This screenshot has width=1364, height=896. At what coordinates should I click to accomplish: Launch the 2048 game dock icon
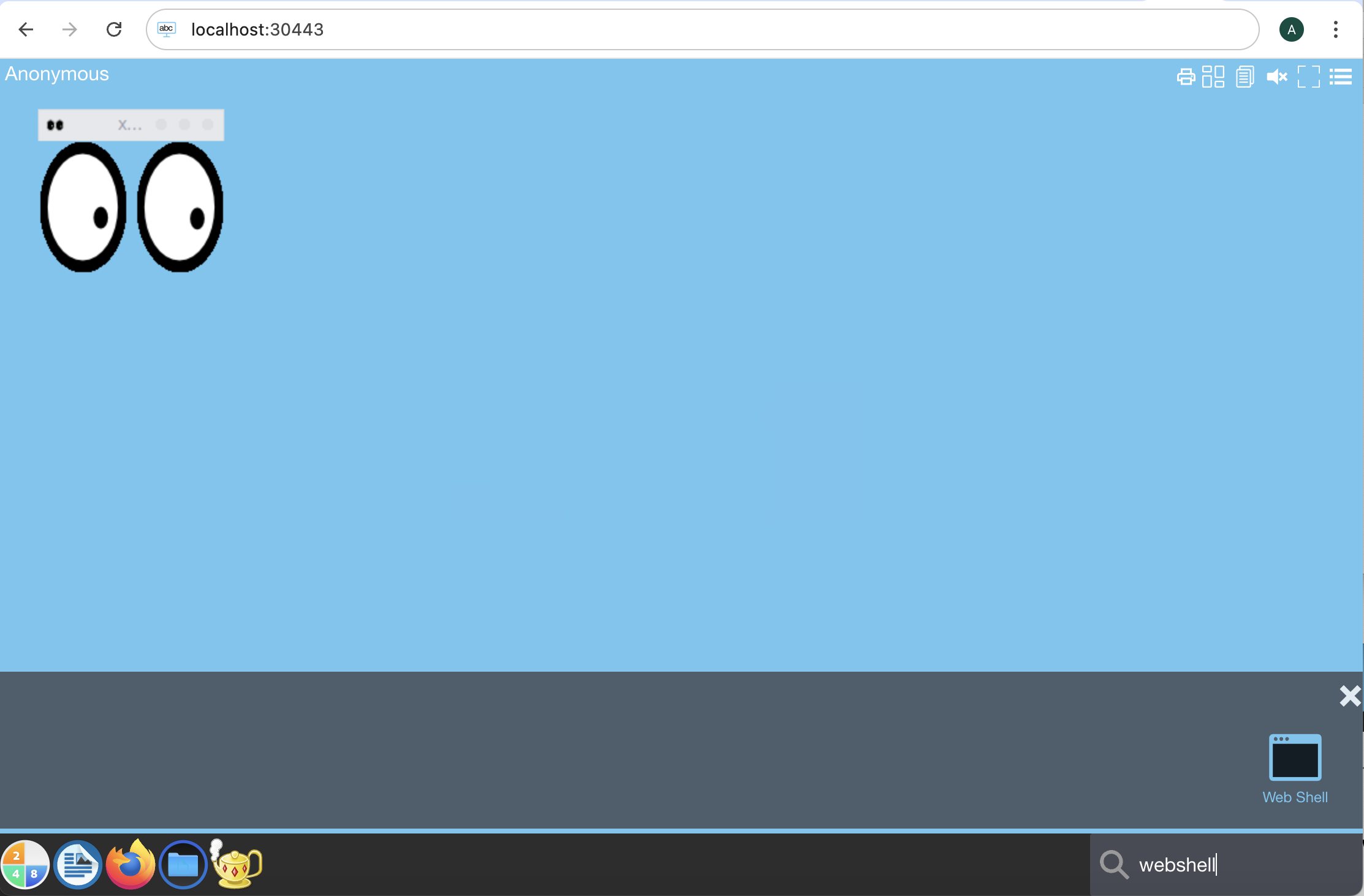click(25, 865)
